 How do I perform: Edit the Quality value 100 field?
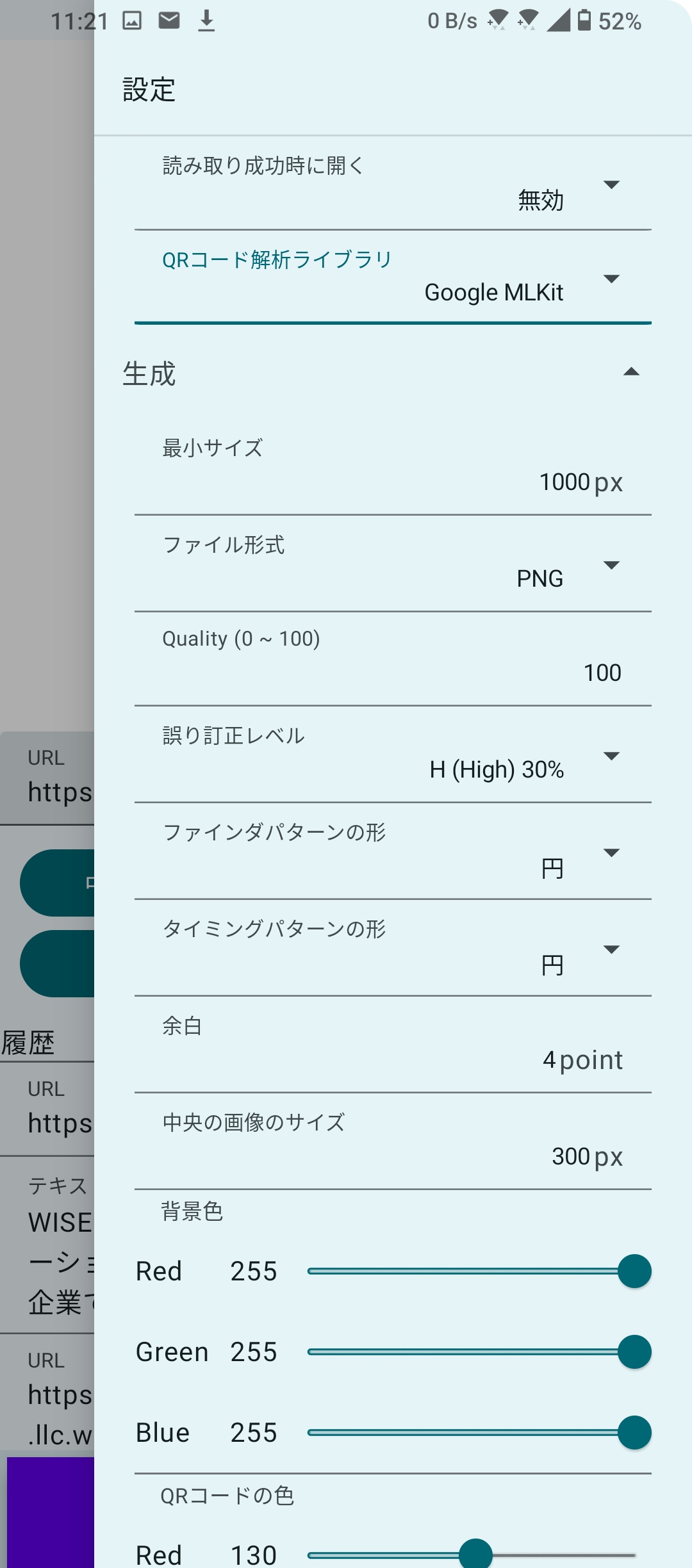(x=602, y=673)
